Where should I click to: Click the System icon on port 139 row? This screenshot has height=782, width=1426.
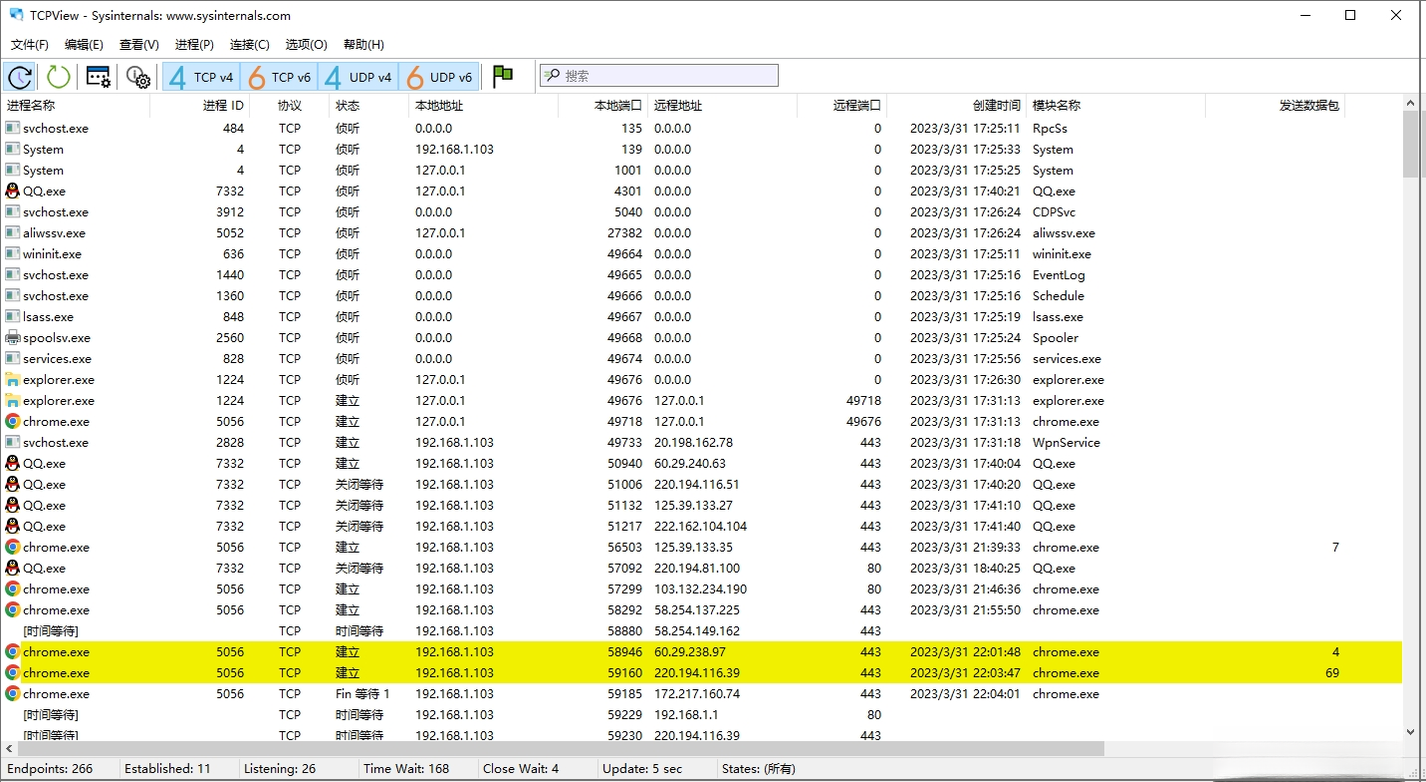[x=12, y=149]
